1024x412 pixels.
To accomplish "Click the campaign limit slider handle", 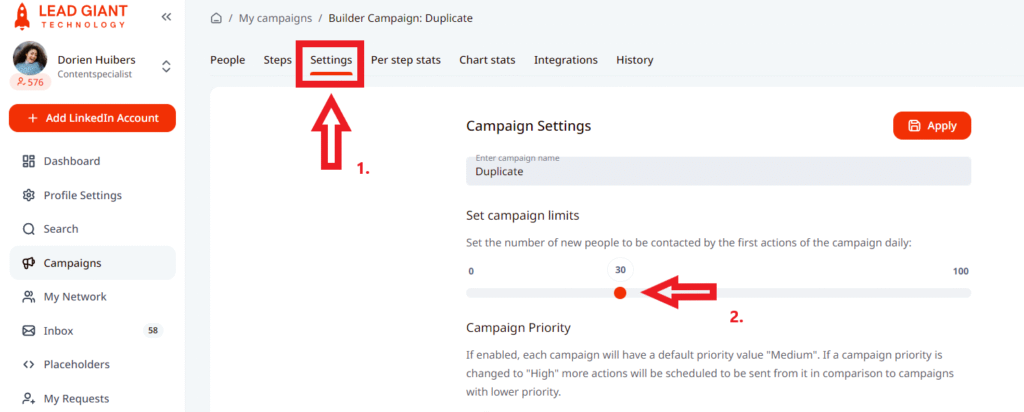I will 620,292.
